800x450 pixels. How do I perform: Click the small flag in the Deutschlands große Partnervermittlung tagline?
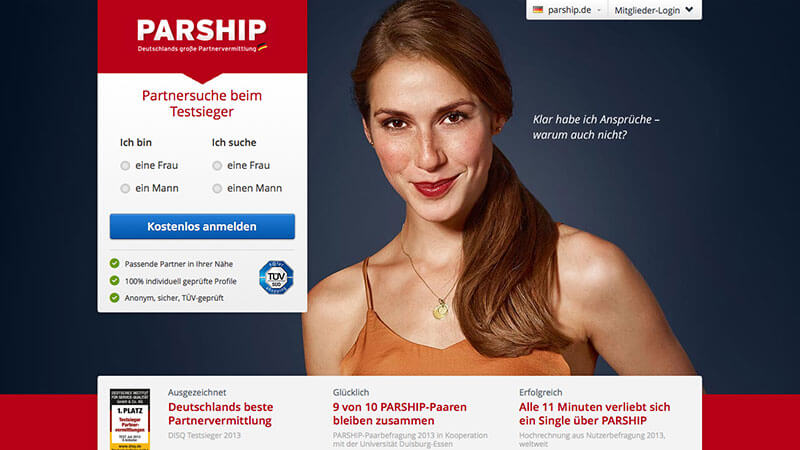[x=263, y=48]
